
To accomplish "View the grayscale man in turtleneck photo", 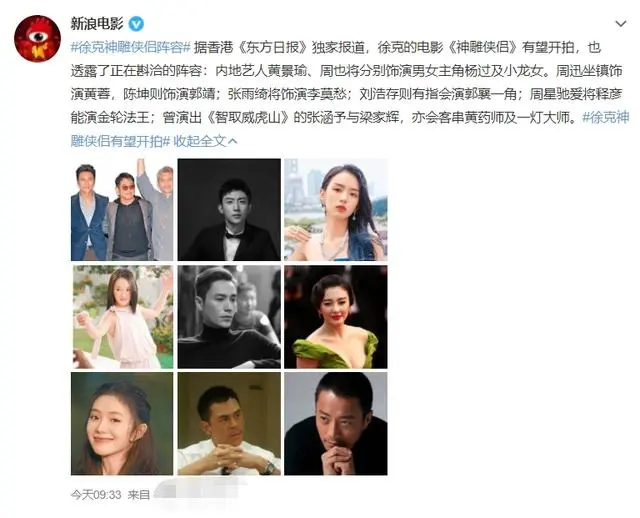I will pyautogui.click(x=229, y=317).
